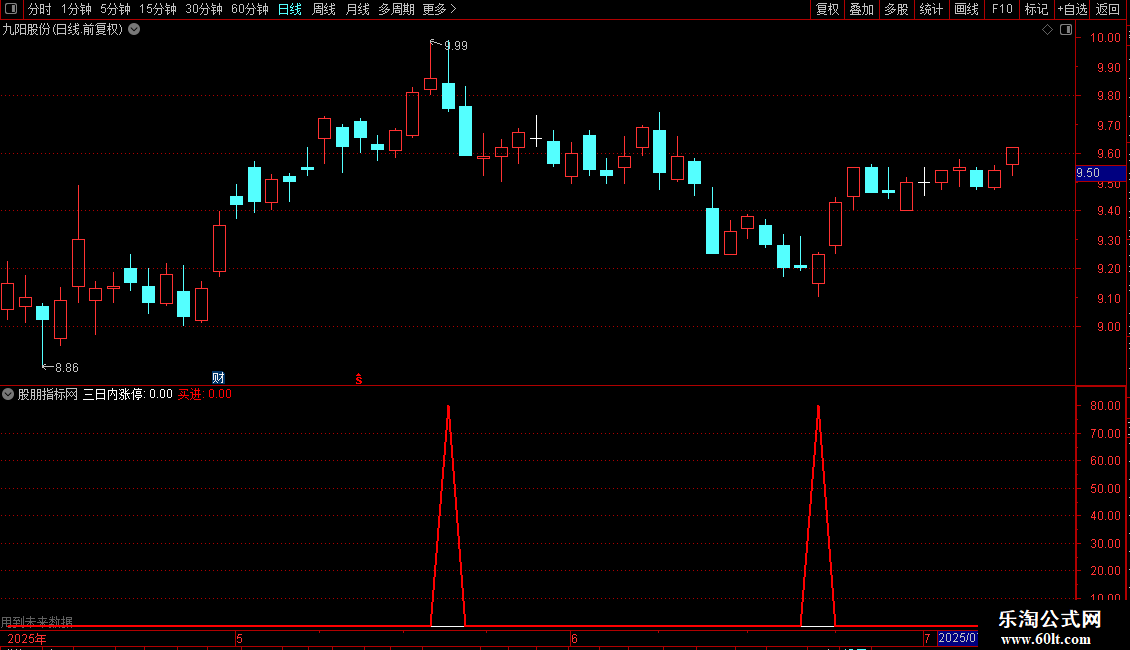Select the 日线 daily period
The width and height of the screenshot is (1130, 650).
click(x=290, y=9)
